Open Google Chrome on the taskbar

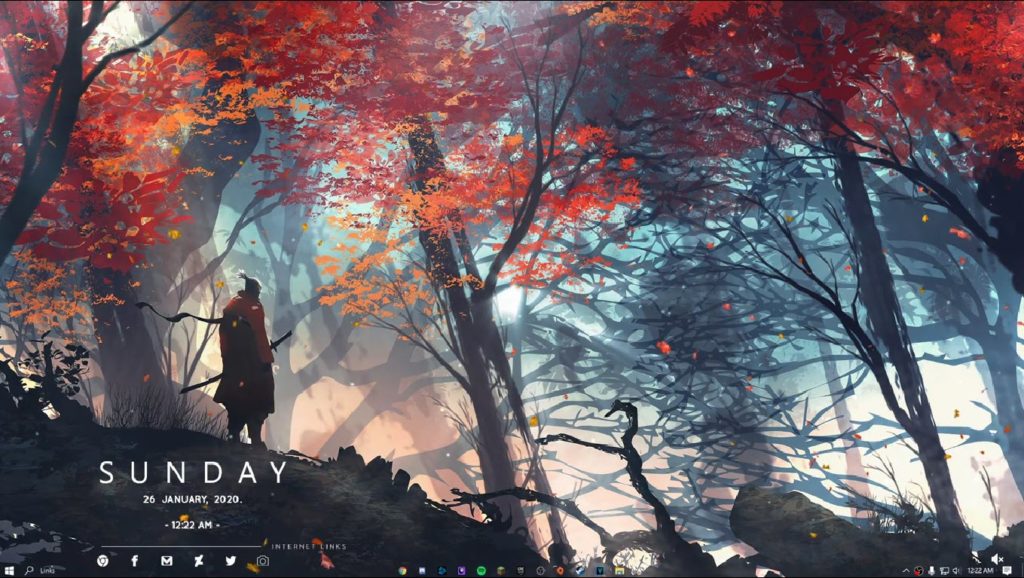(403, 570)
